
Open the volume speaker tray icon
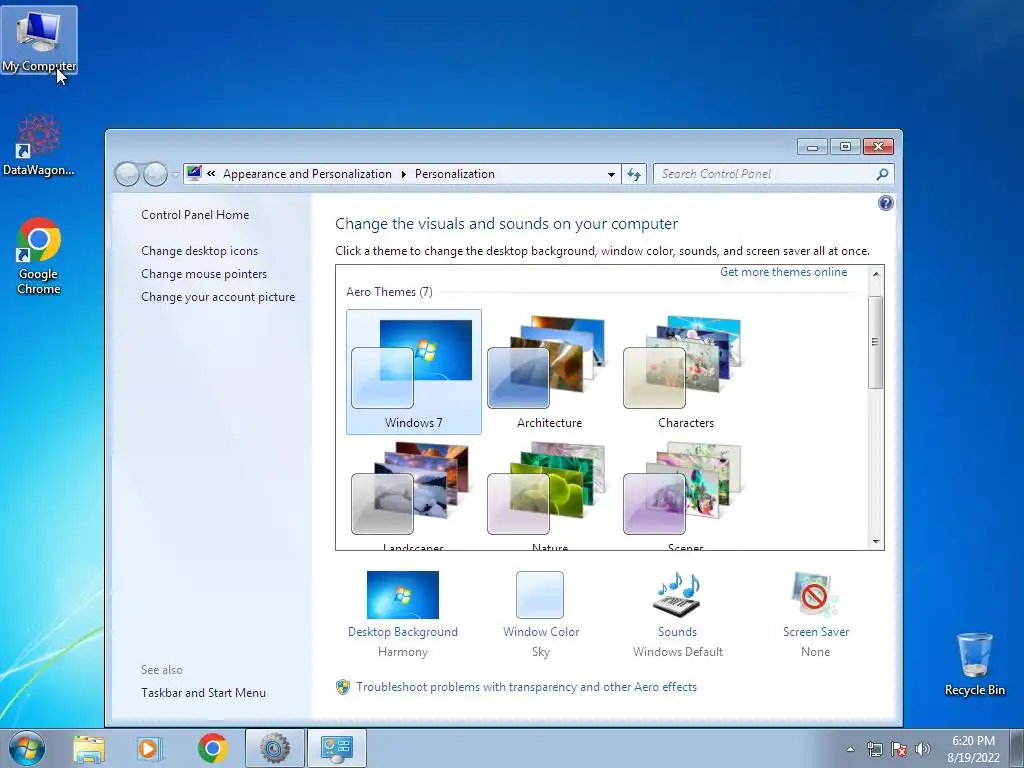[x=923, y=749]
